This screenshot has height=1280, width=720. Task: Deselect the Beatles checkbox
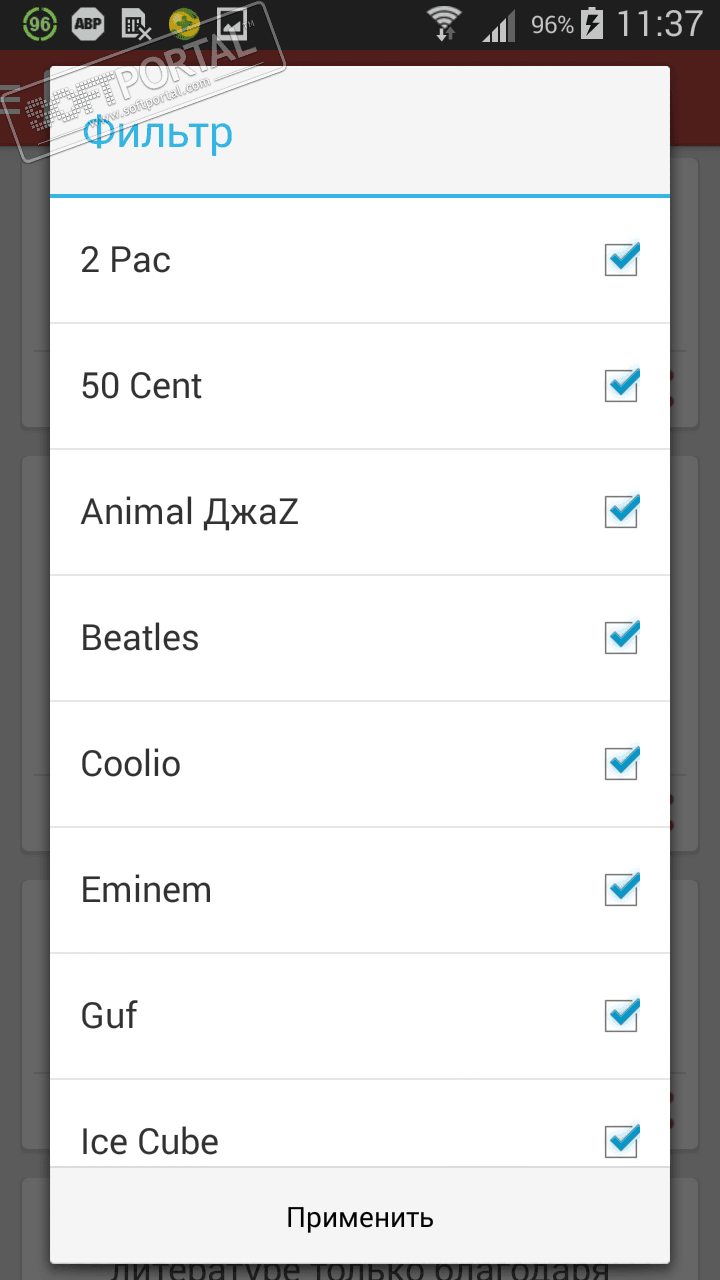coord(621,638)
